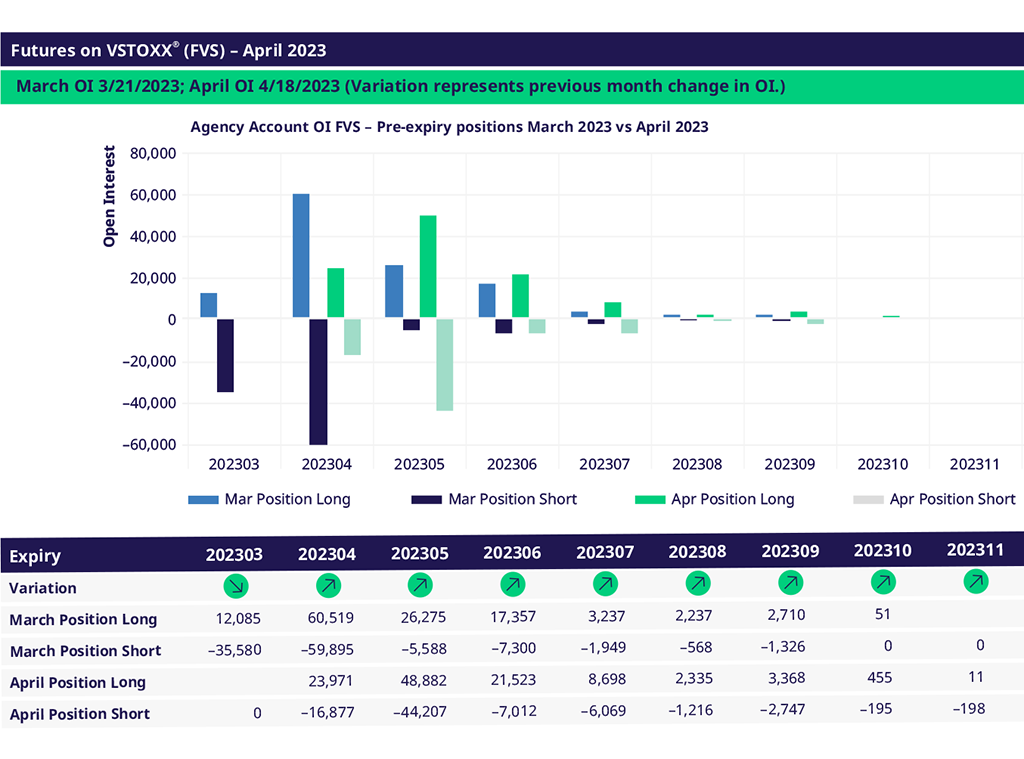The image size is (1024, 759).
Task: Click the 202305 green Apr Position Long bar
Action: click(x=428, y=267)
